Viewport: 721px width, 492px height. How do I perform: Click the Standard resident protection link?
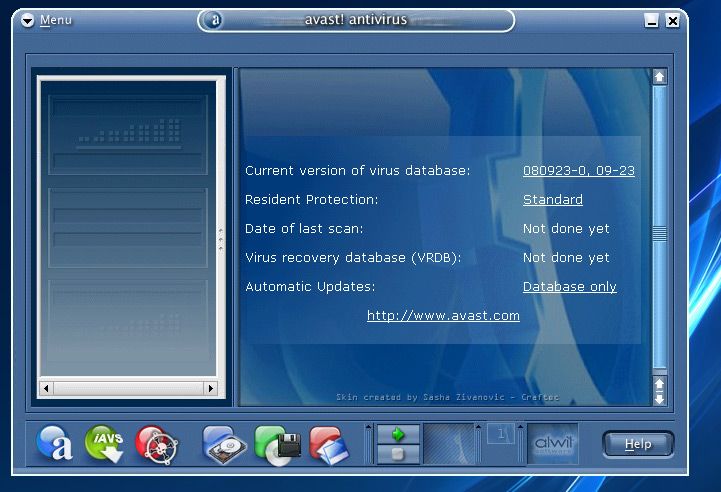tap(553, 200)
